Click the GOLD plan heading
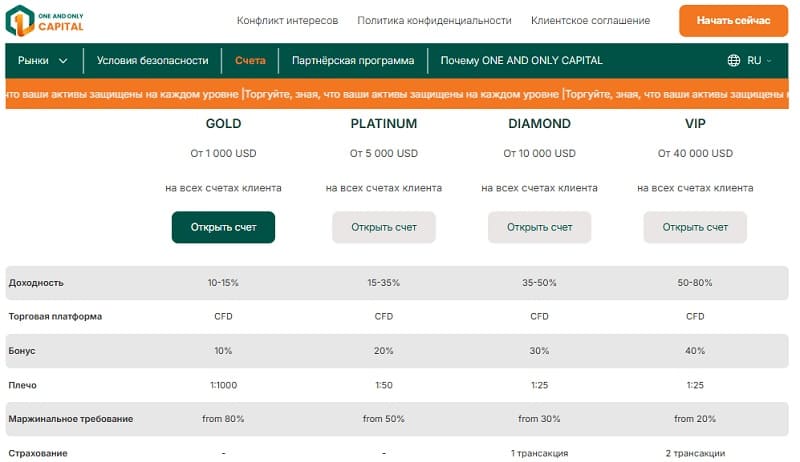The width and height of the screenshot is (800, 462). [223, 124]
